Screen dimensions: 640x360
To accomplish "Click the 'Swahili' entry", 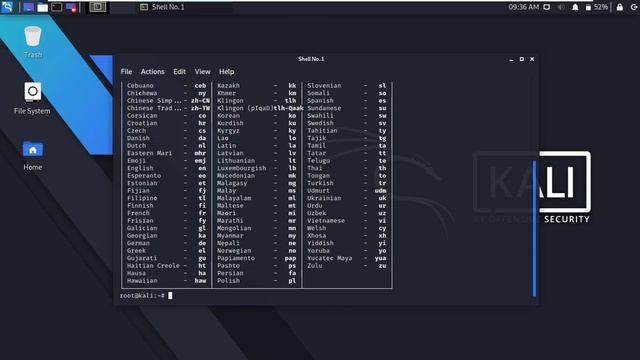I will (320, 116).
